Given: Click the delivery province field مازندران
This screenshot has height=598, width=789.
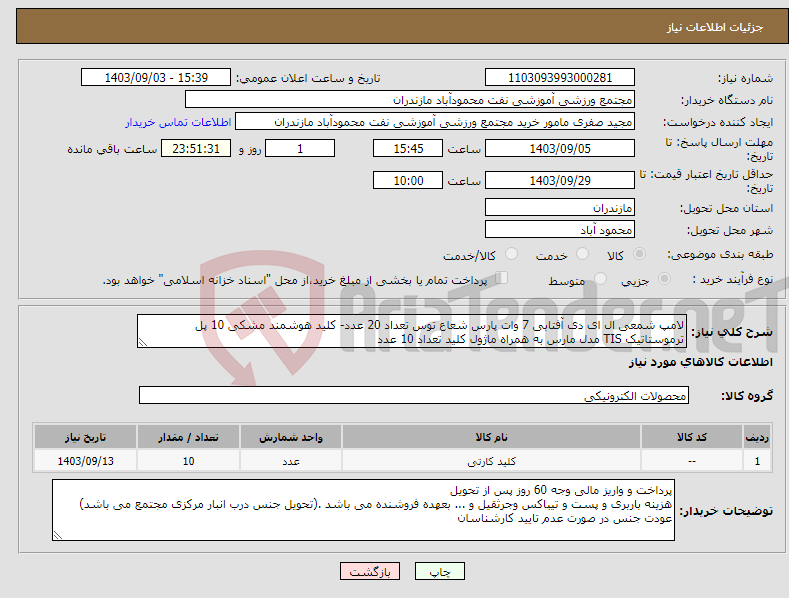Looking at the screenshot, I should (x=560, y=207).
